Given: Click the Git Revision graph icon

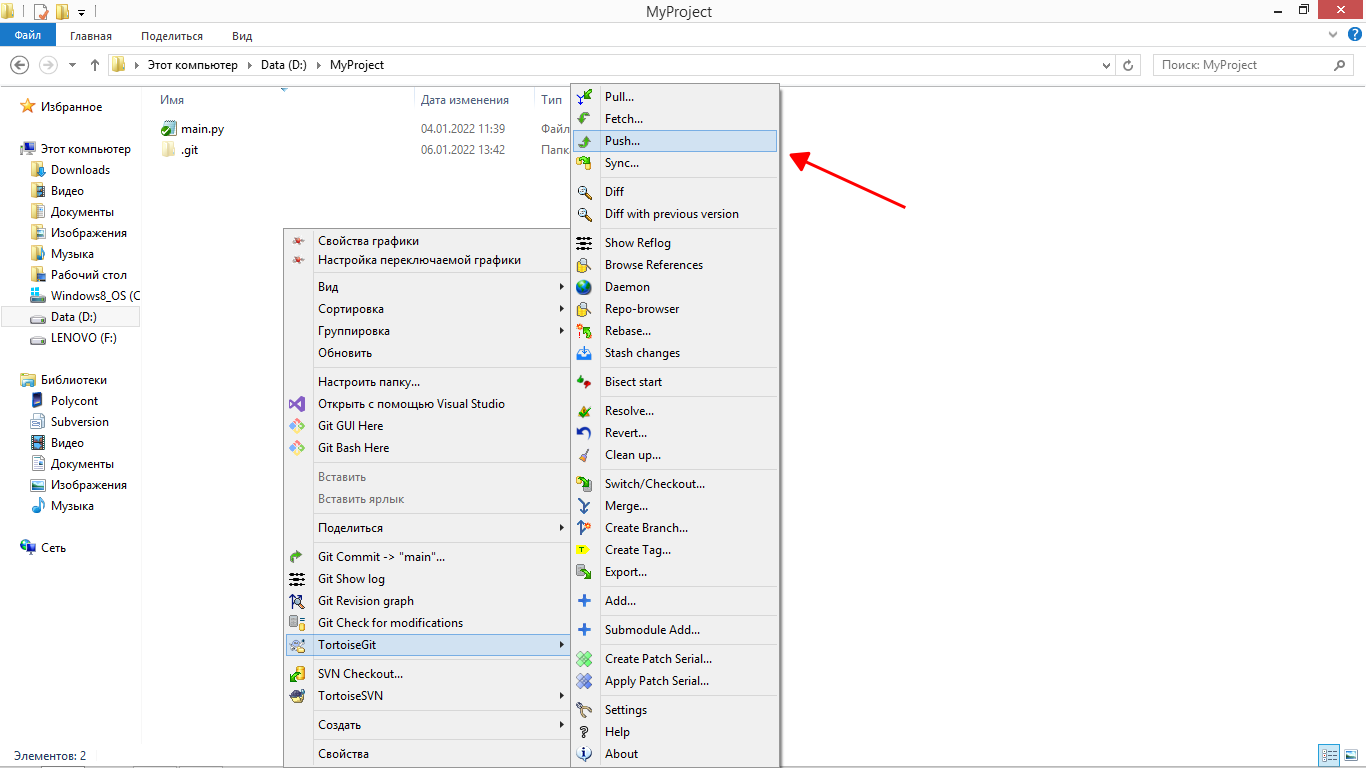Looking at the screenshot, I should coord(297,601).
